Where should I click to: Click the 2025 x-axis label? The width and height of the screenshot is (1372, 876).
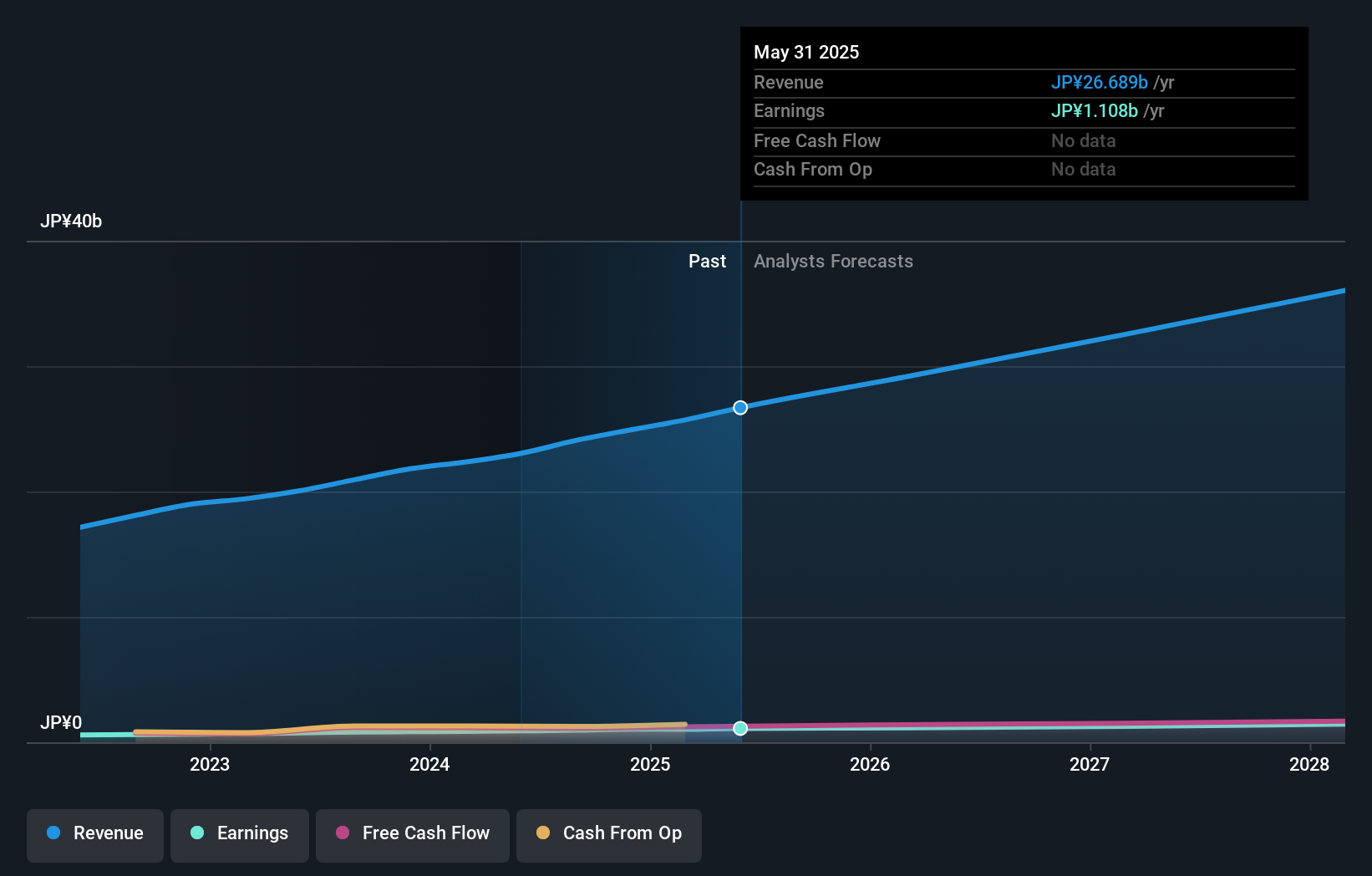[x=650, y=764]
